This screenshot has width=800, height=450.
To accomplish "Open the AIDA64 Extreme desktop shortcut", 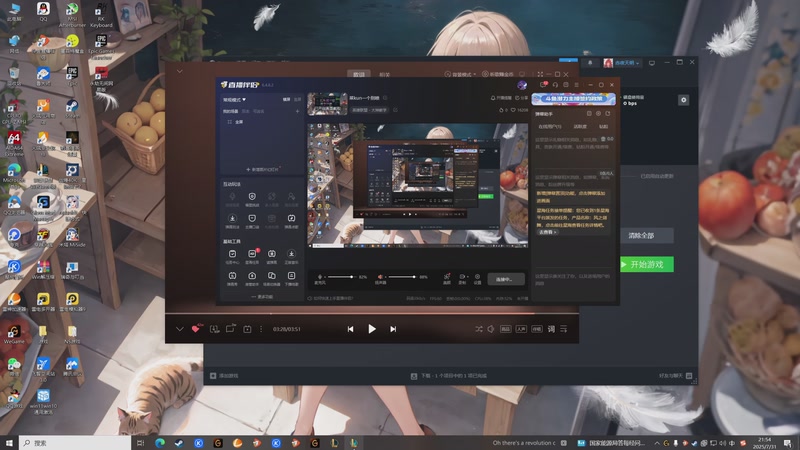I will pos(14,143).
